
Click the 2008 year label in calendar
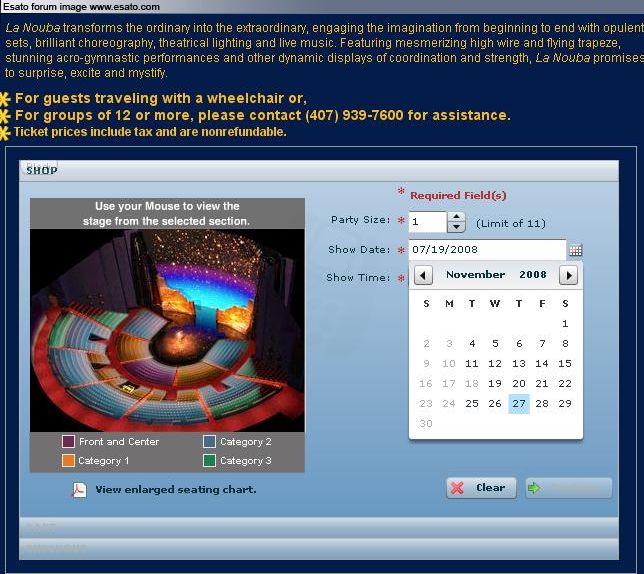533,275
